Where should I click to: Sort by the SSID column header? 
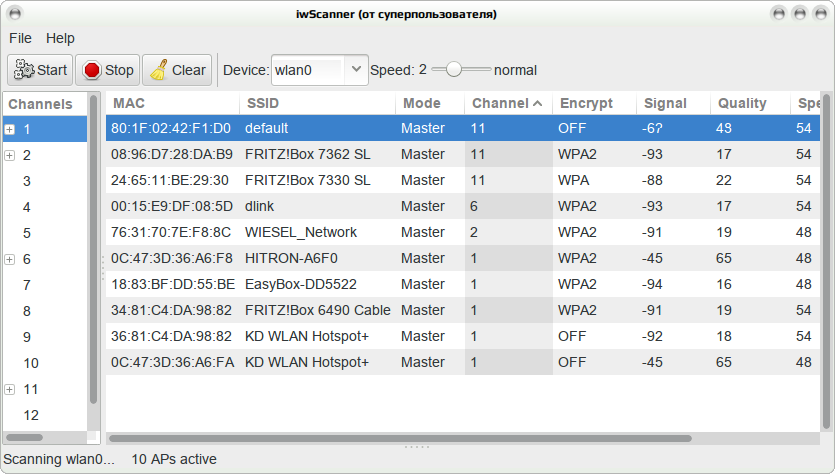[x=317, y=103]
